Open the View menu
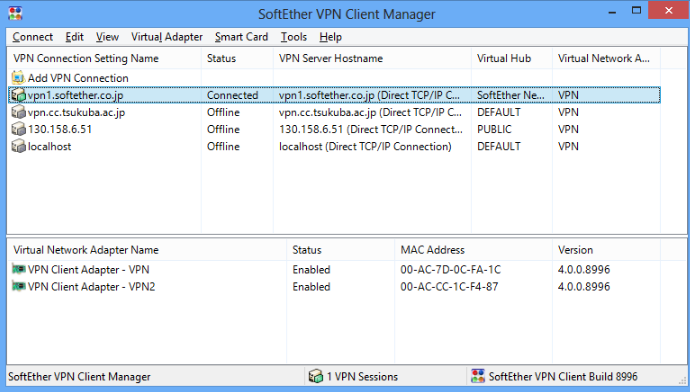Viewport: 690px width, 392px height. pos(107,37)
